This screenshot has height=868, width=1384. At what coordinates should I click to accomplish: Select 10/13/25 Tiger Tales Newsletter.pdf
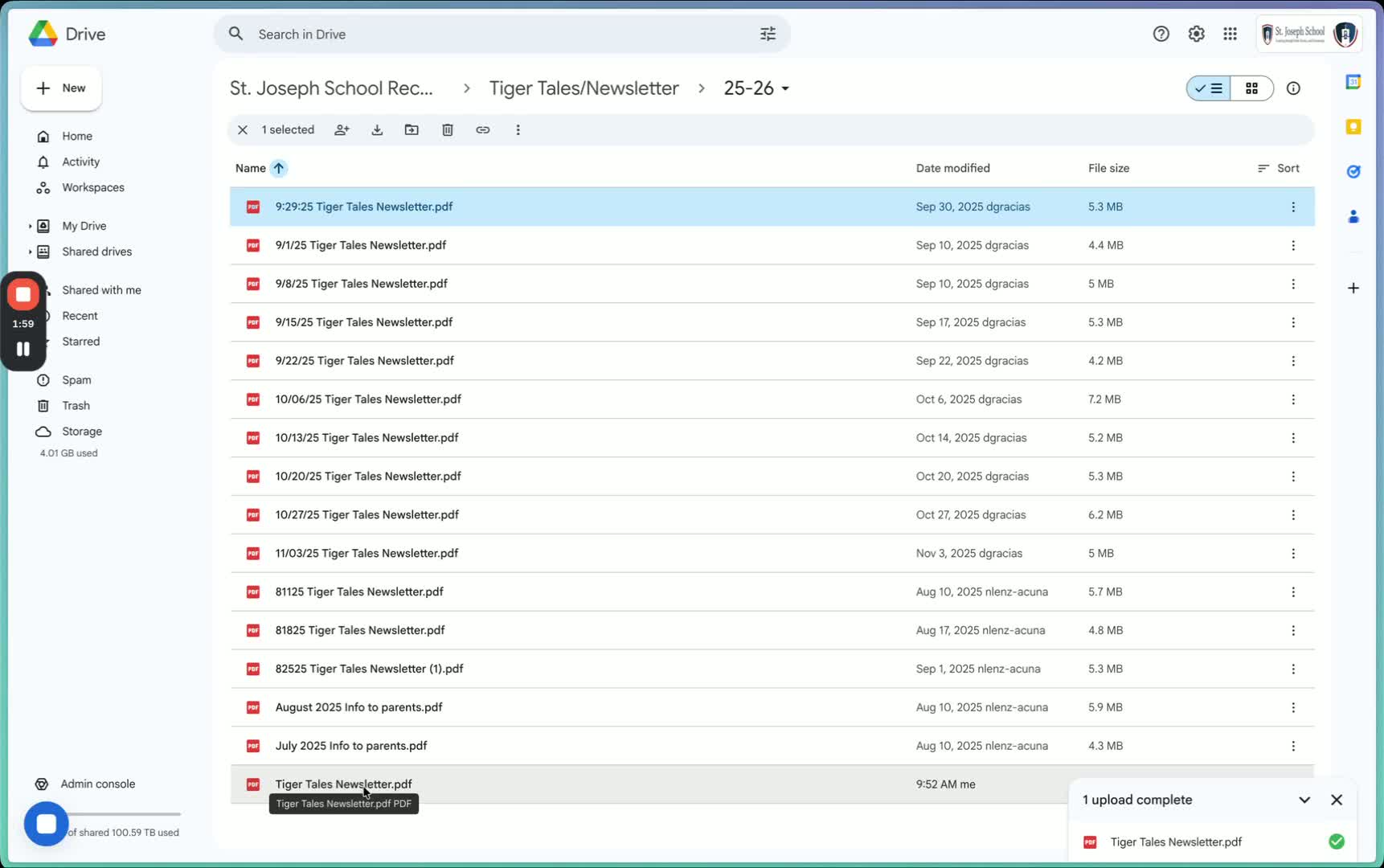point(772,438)
